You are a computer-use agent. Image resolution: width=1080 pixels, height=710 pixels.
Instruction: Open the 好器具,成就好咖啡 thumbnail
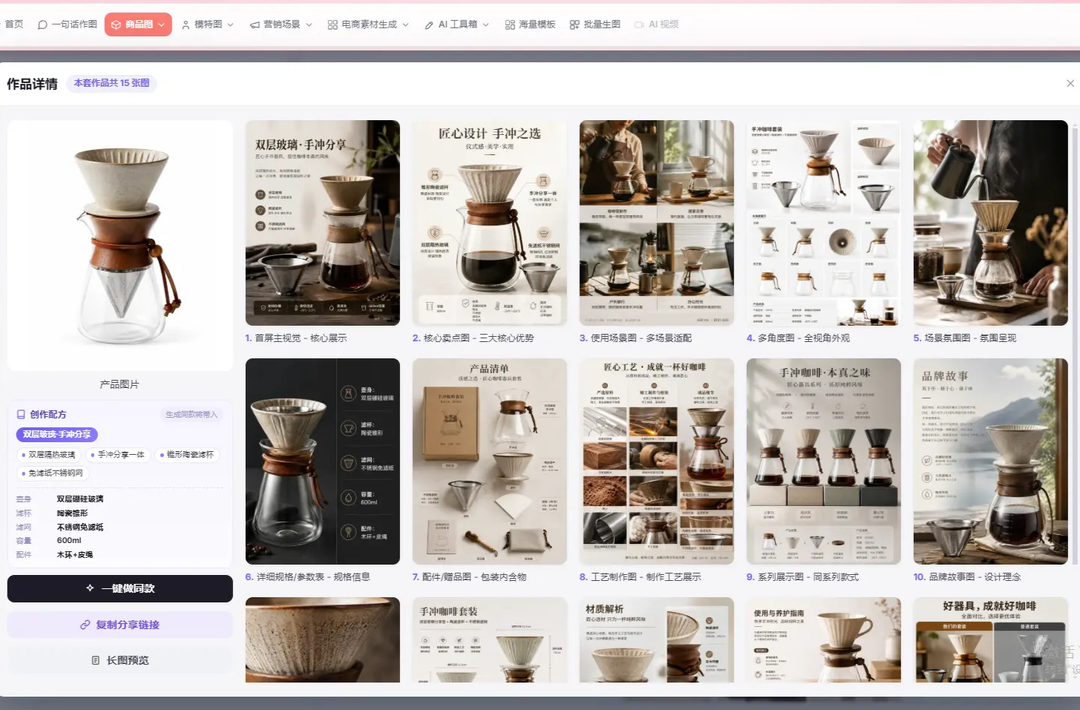[990, 640]
